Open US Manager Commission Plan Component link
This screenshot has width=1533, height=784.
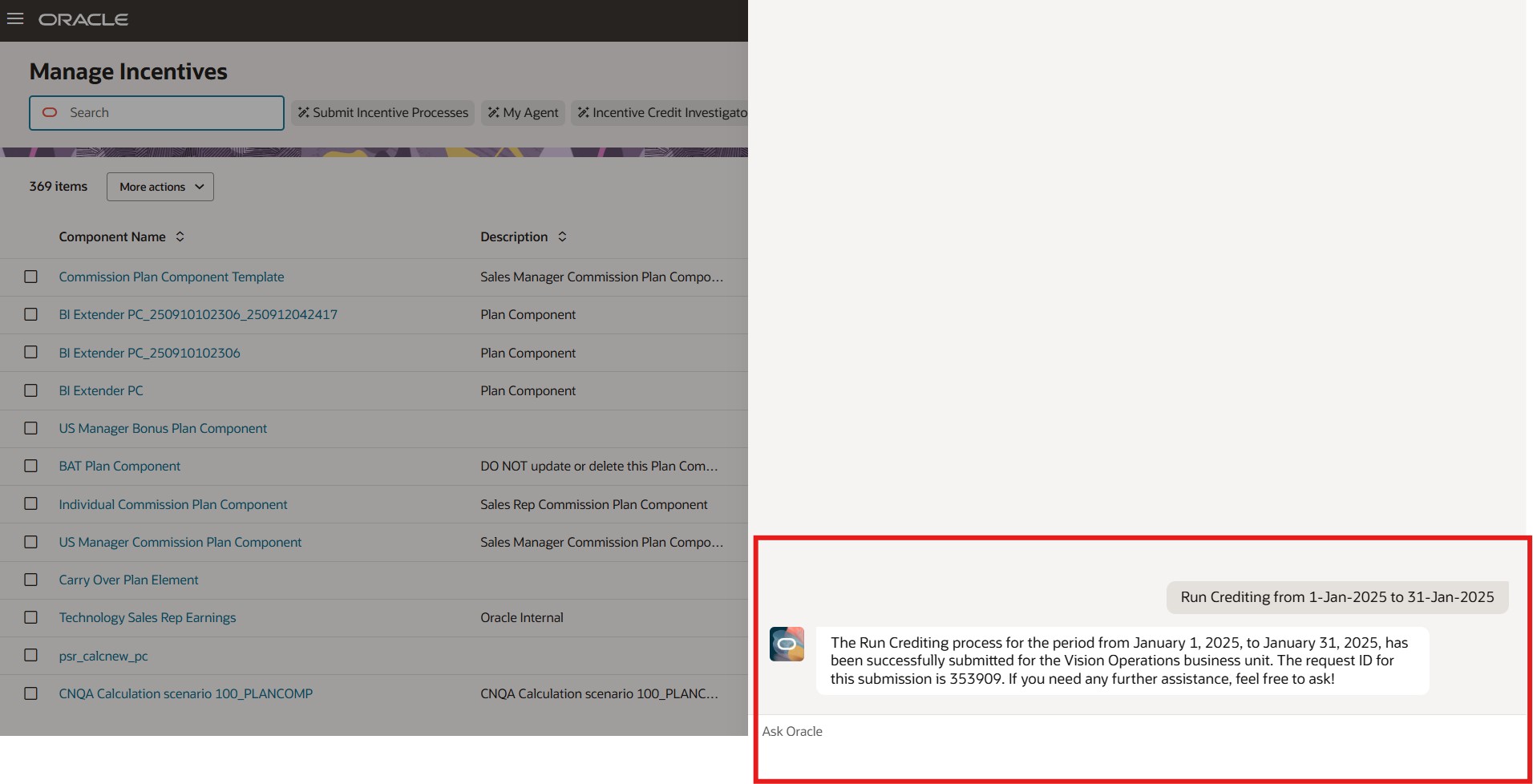click(180, 542)
